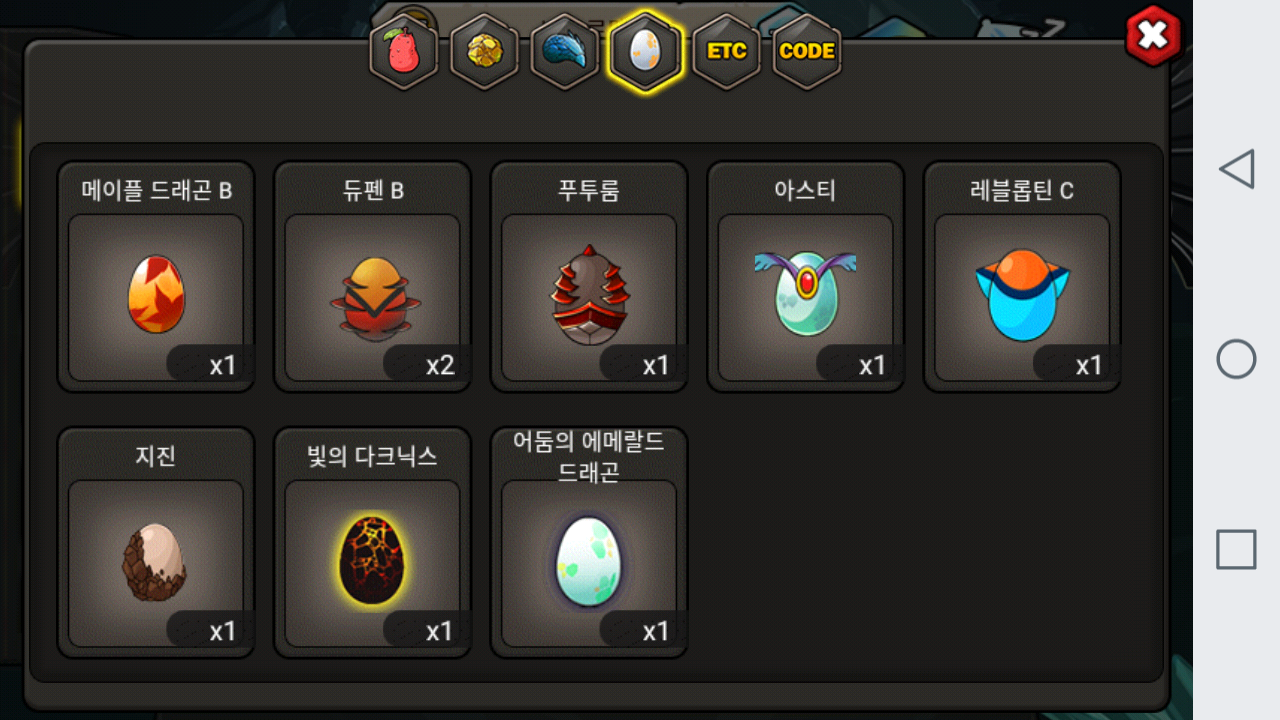Select the glowing lava 빛의 다크닉스 egg

point(373,543)
